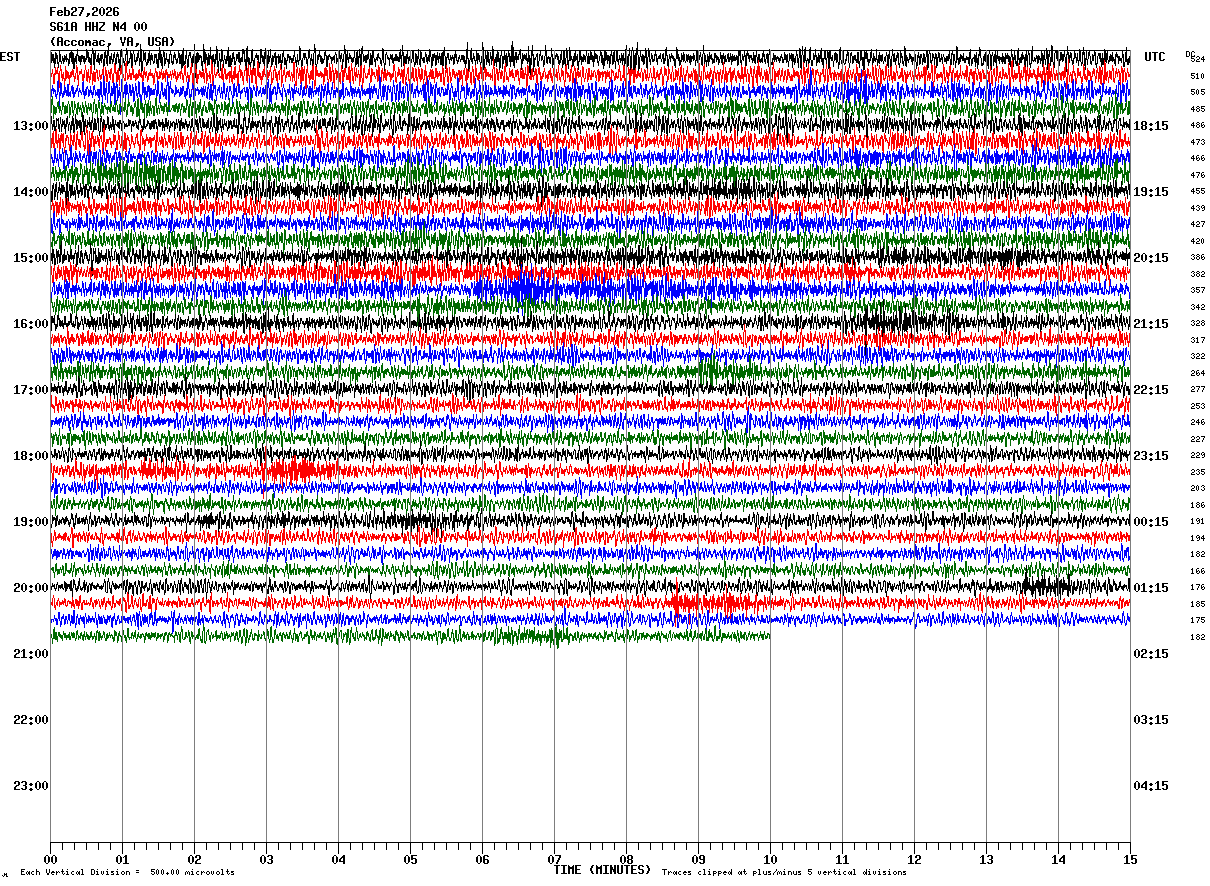Select the 15:00 EST time label
Image resolution: width=1210 pixels, height=886 pixels.
pos(31,258)
